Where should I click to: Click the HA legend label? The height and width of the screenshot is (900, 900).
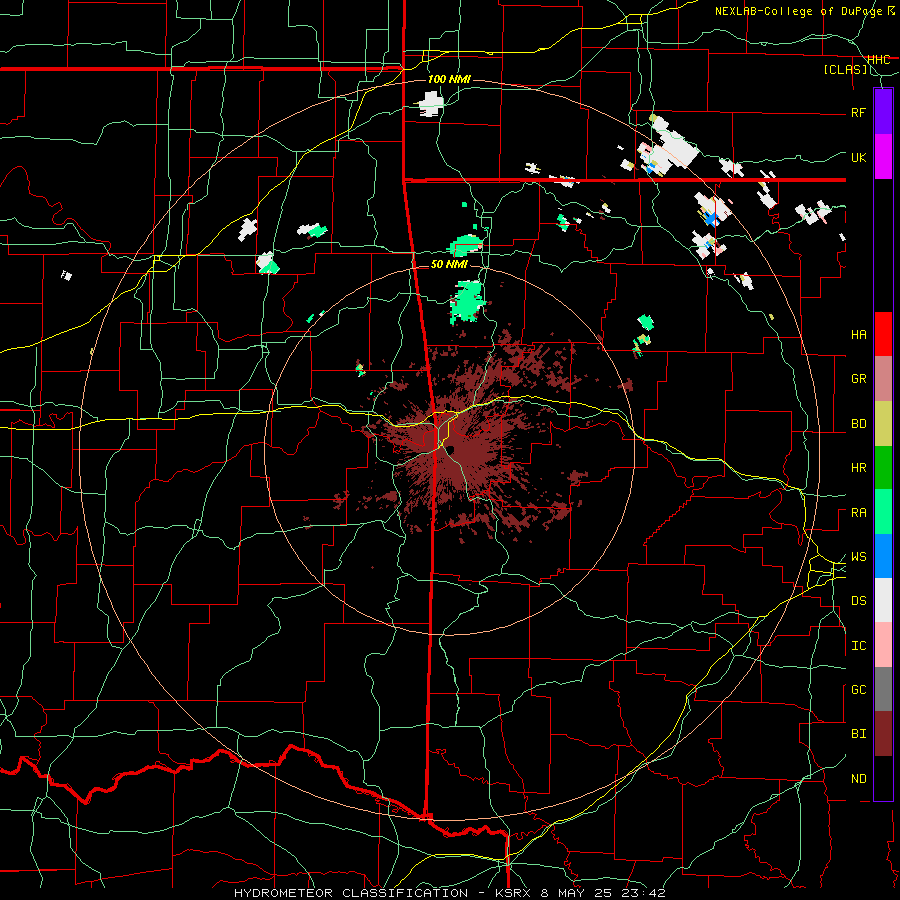tap(859, 335)
